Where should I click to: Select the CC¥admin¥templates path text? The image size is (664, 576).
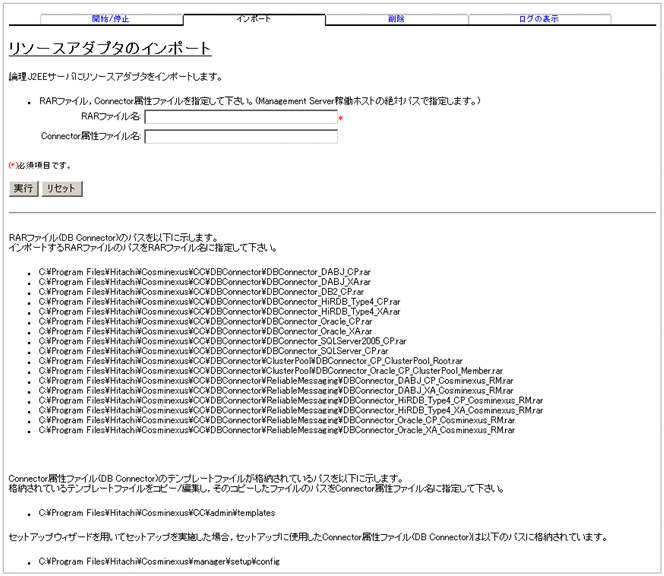point(157,513)
